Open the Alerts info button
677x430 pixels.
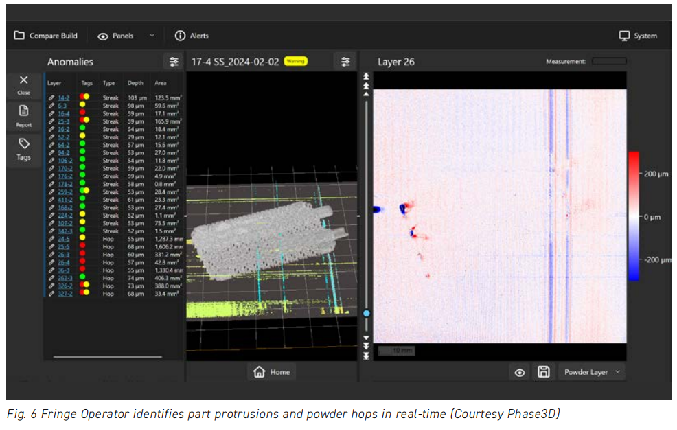click(191, 35)
